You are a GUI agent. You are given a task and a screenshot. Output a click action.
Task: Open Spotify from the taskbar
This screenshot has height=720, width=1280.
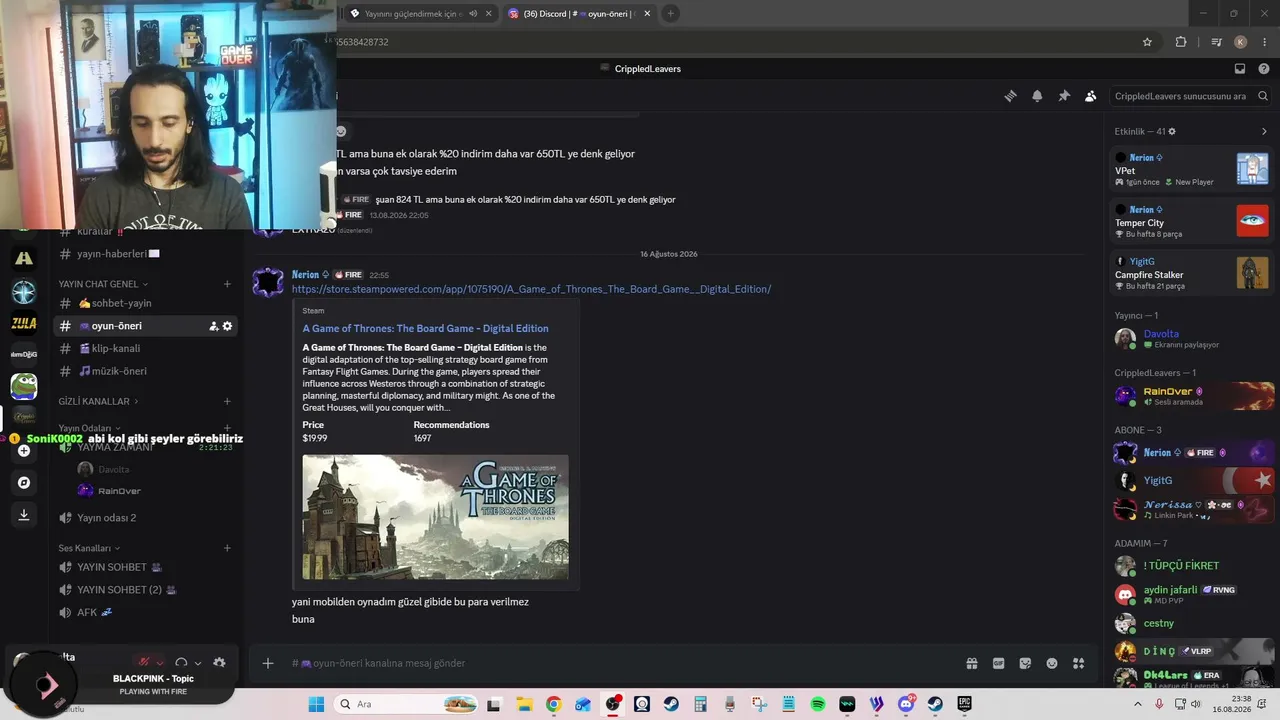(818, 704)
